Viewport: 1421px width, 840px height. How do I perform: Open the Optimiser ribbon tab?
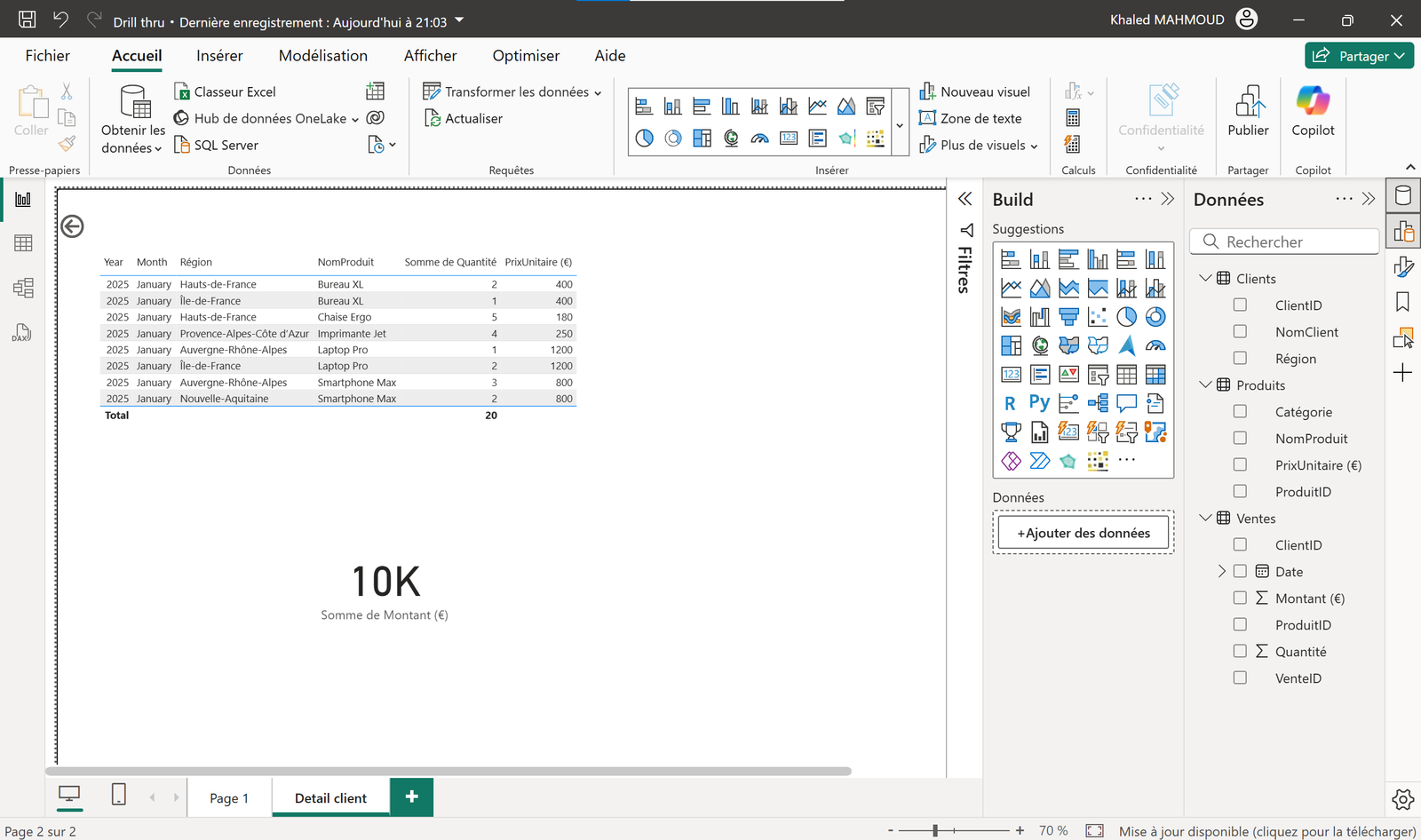pos(526,55)
